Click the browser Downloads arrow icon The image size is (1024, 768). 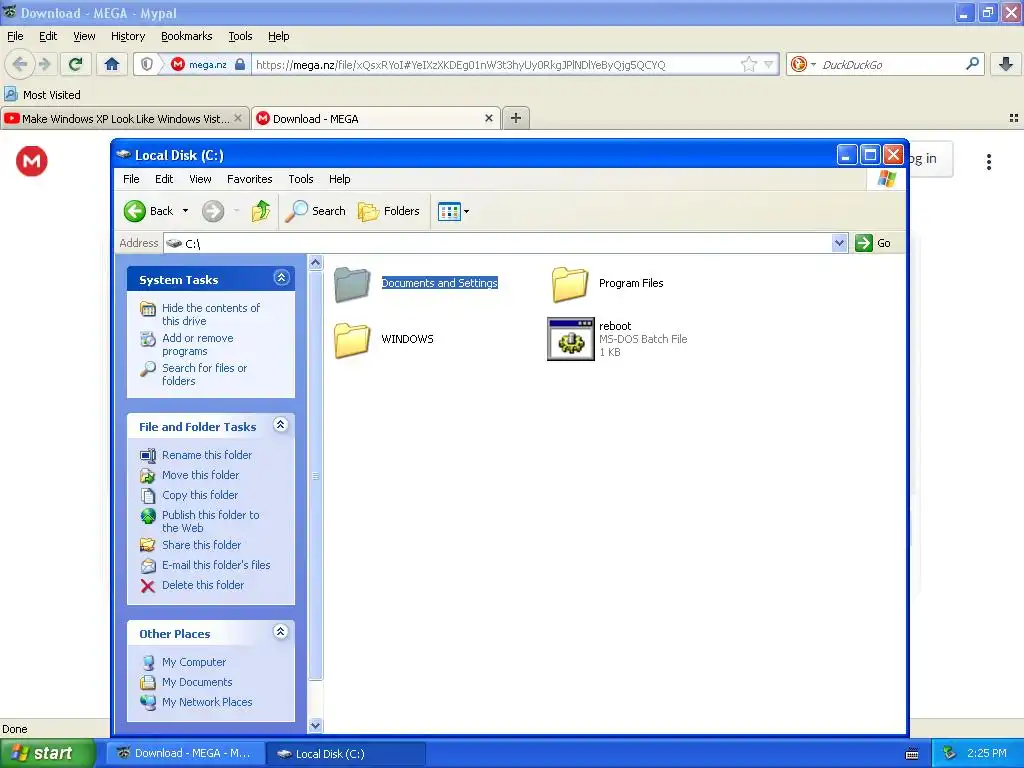tap(1006, 64)
